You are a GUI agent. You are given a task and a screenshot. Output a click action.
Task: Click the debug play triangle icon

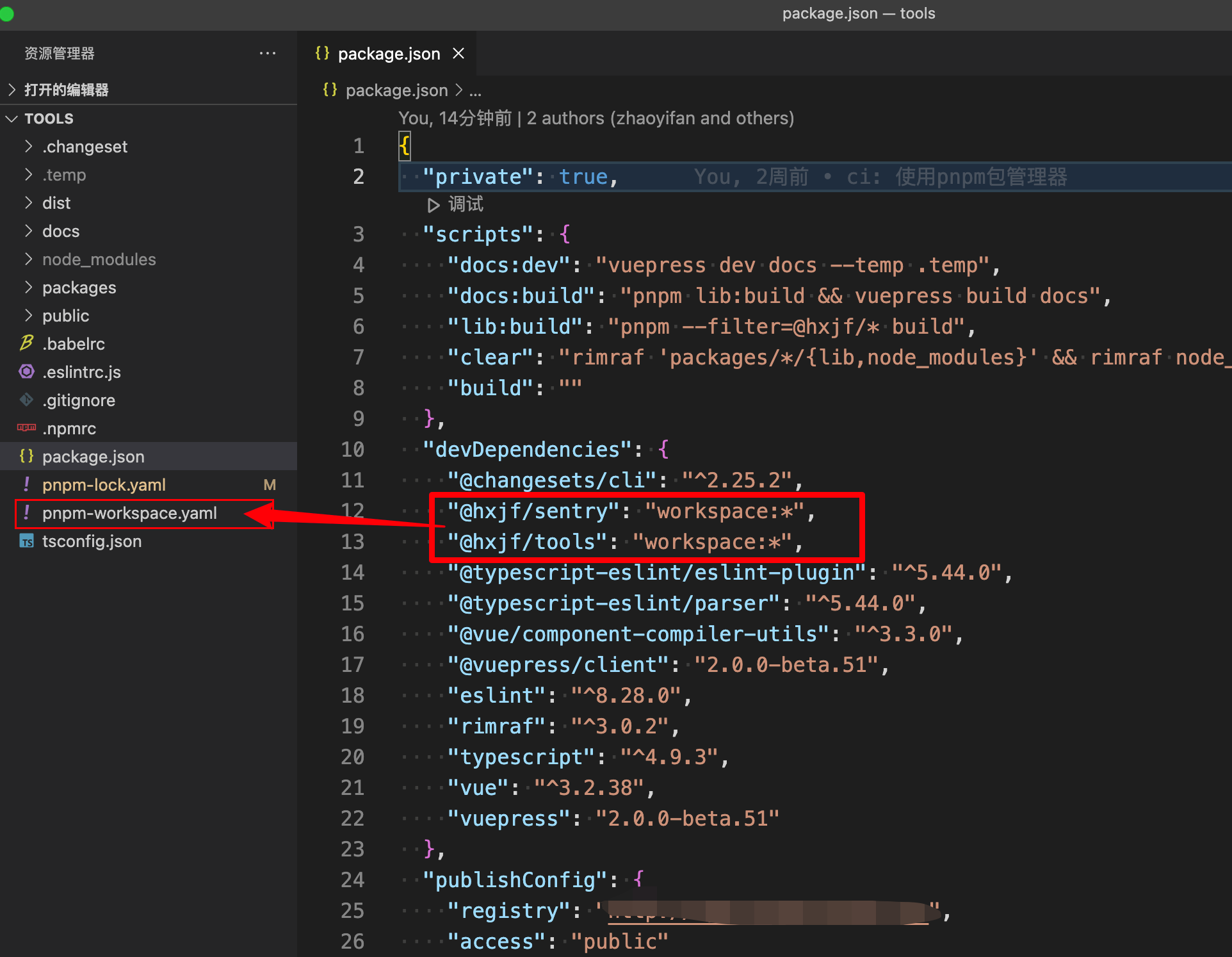(434, 205)
